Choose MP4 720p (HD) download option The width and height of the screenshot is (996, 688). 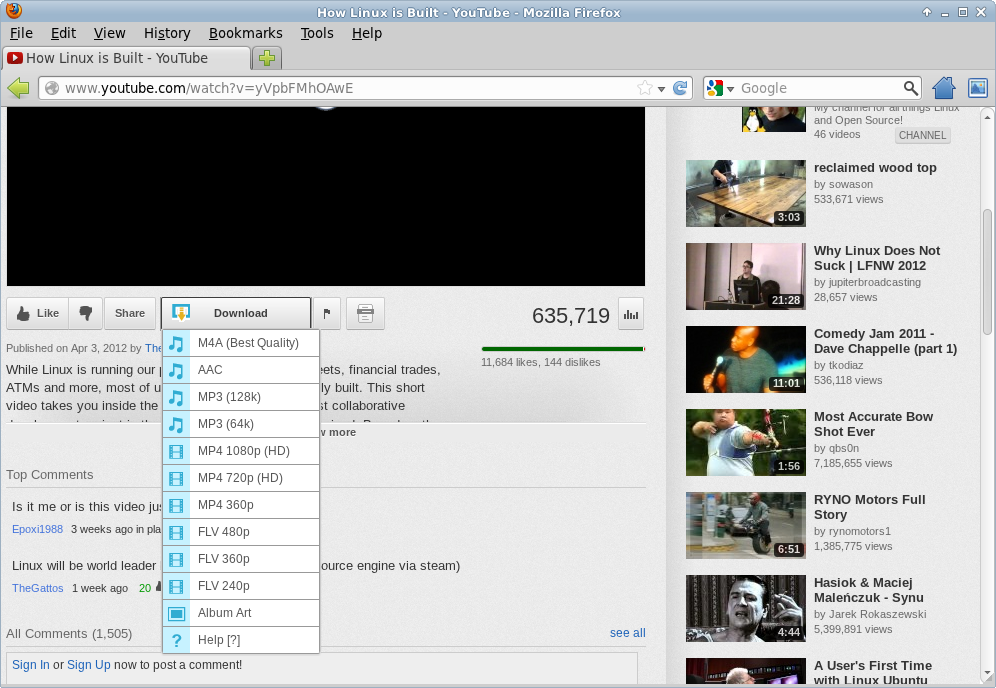[241, 478]
